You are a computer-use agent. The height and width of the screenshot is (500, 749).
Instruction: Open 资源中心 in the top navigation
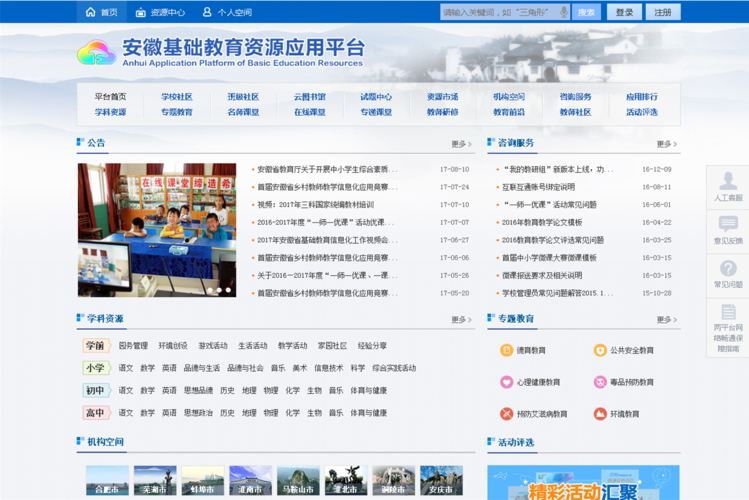(x=160, y=12)
